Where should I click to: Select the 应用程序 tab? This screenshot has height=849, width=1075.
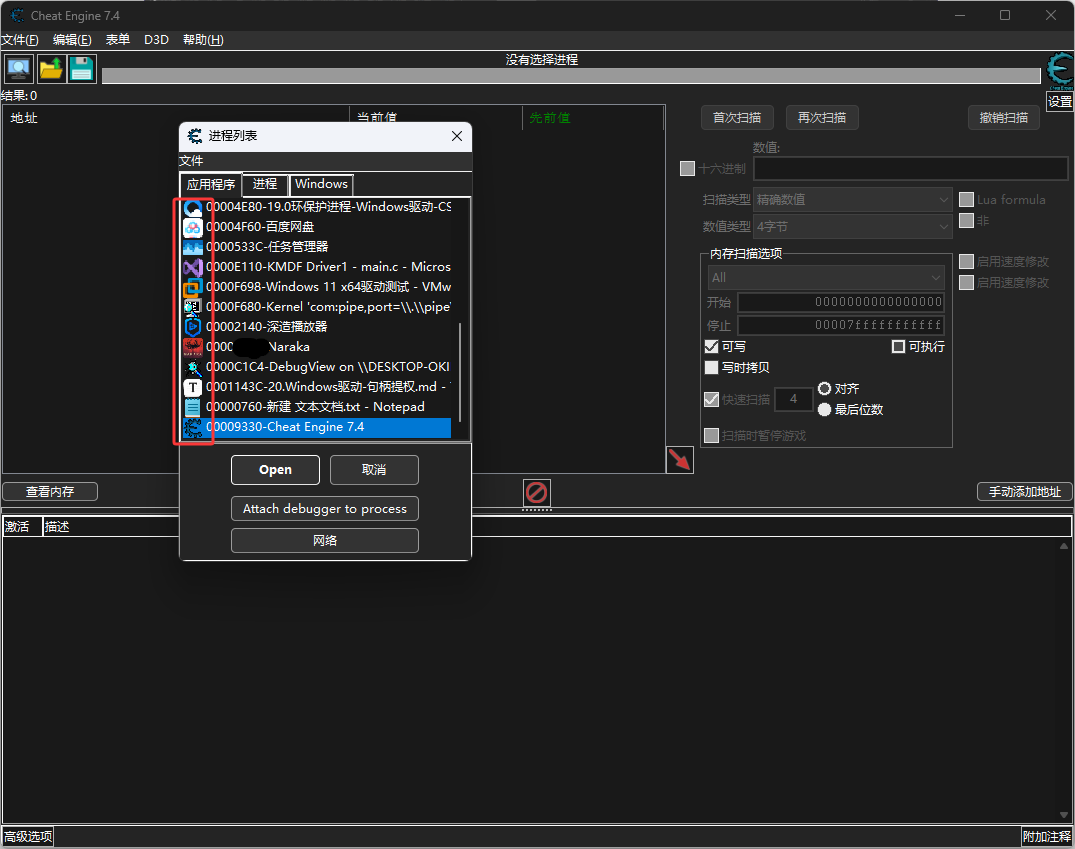click(210, 184)
